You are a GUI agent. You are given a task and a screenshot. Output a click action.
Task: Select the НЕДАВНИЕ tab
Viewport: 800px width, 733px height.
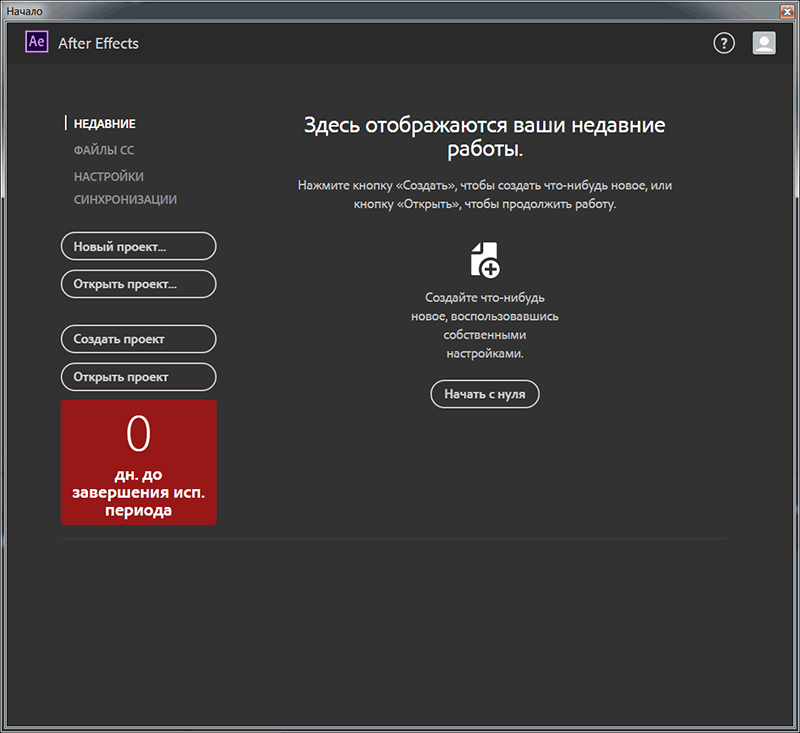point(105,123)
